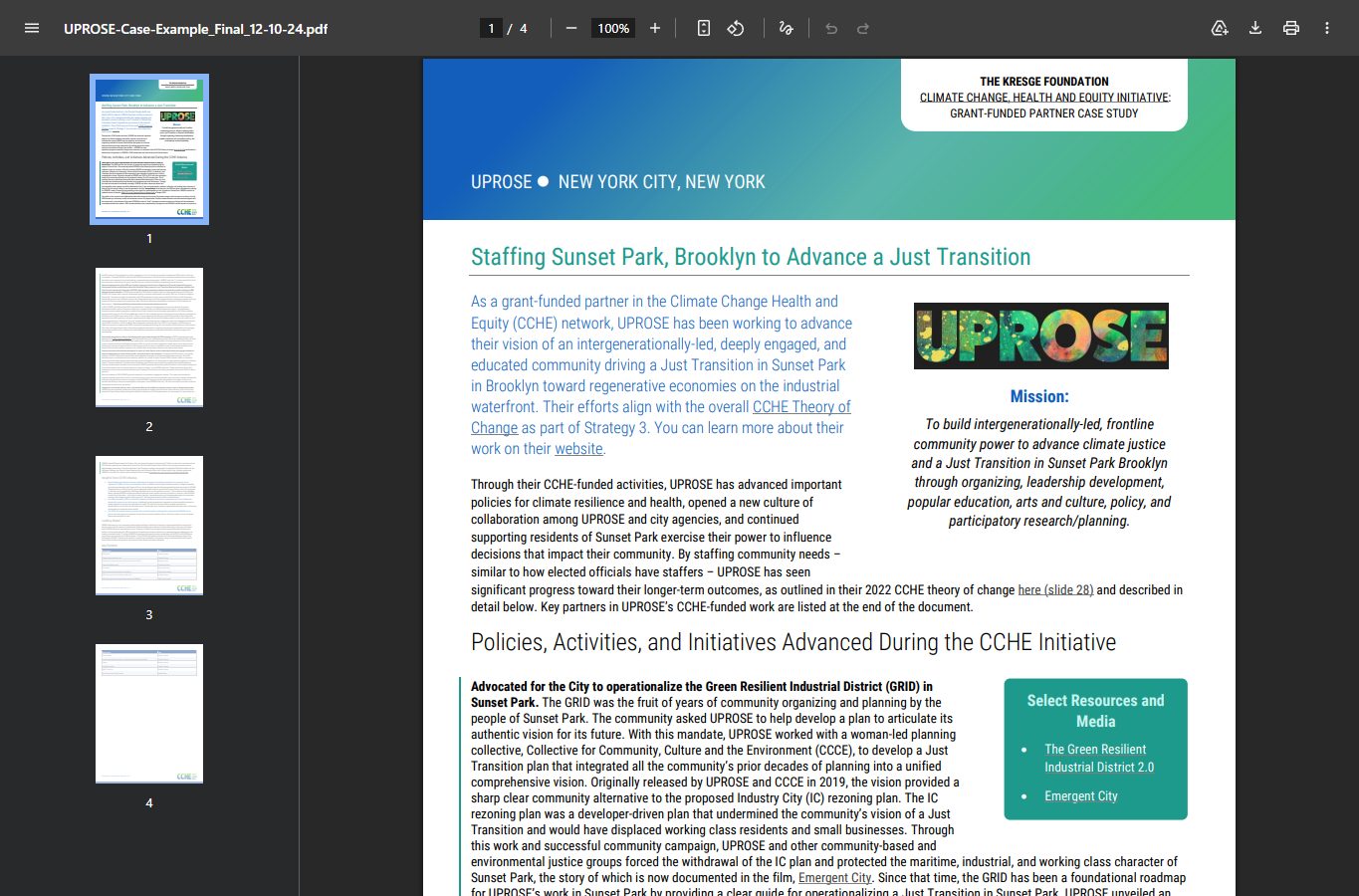
Task: Open the more actions menu
Action: point(1327,28)
